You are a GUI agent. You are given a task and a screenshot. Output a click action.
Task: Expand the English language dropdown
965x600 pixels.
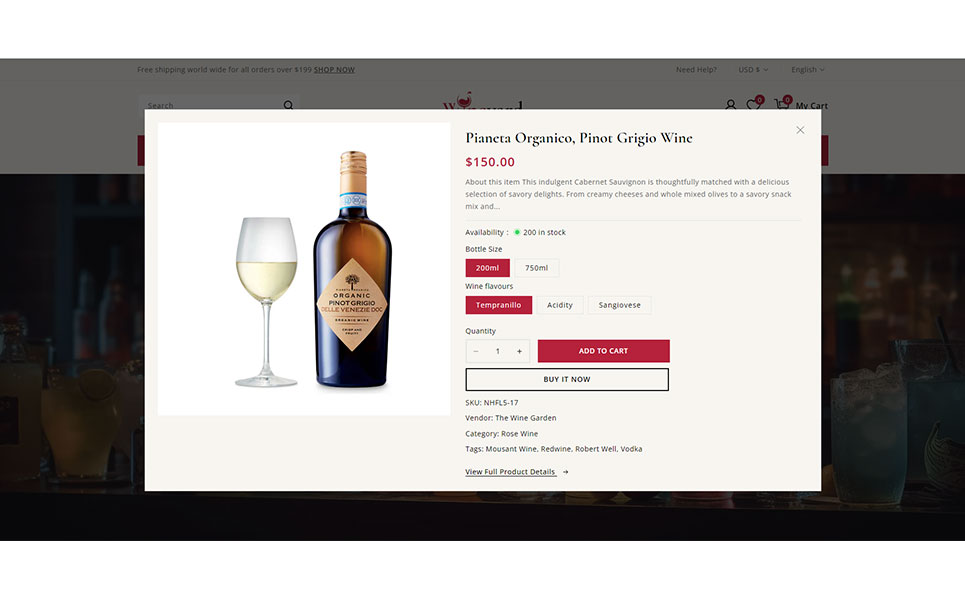point(807,70)
